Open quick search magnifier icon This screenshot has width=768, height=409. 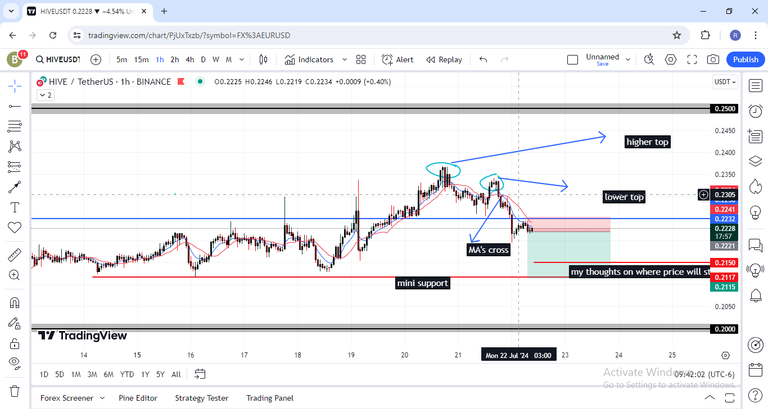(x=649, y=60)
